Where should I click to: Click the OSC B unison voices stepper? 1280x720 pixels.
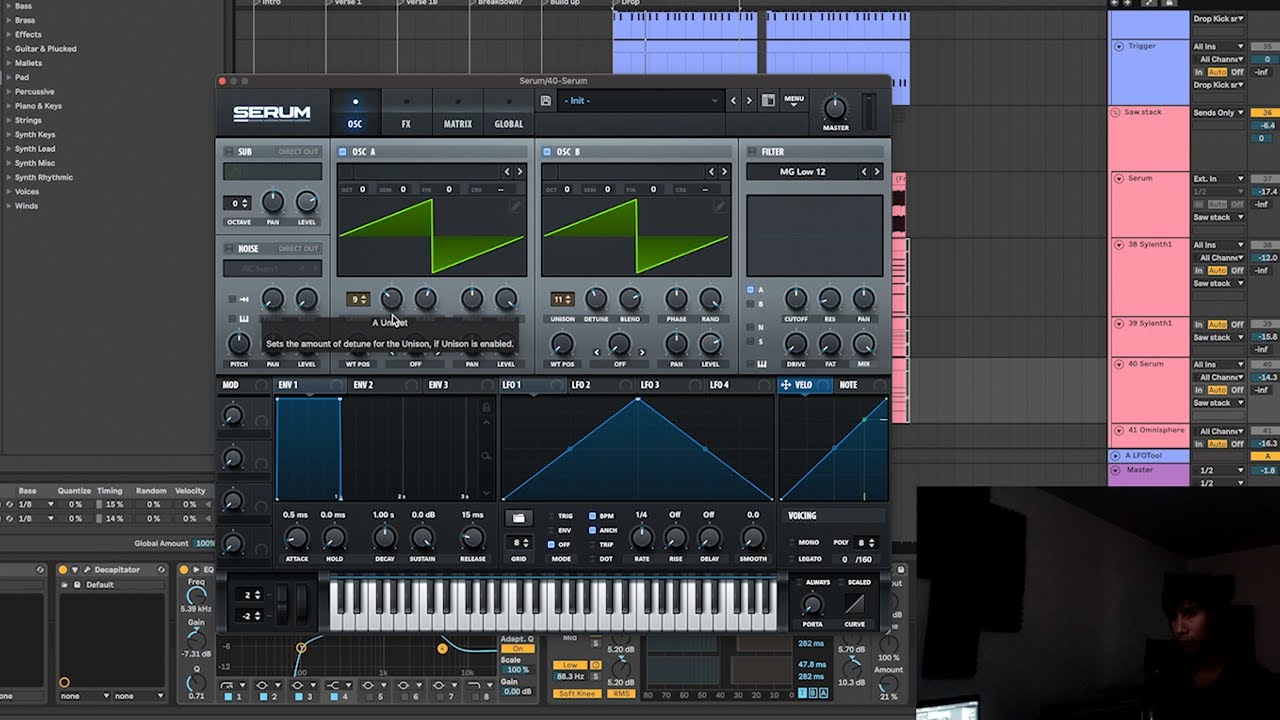click(562, 299)
